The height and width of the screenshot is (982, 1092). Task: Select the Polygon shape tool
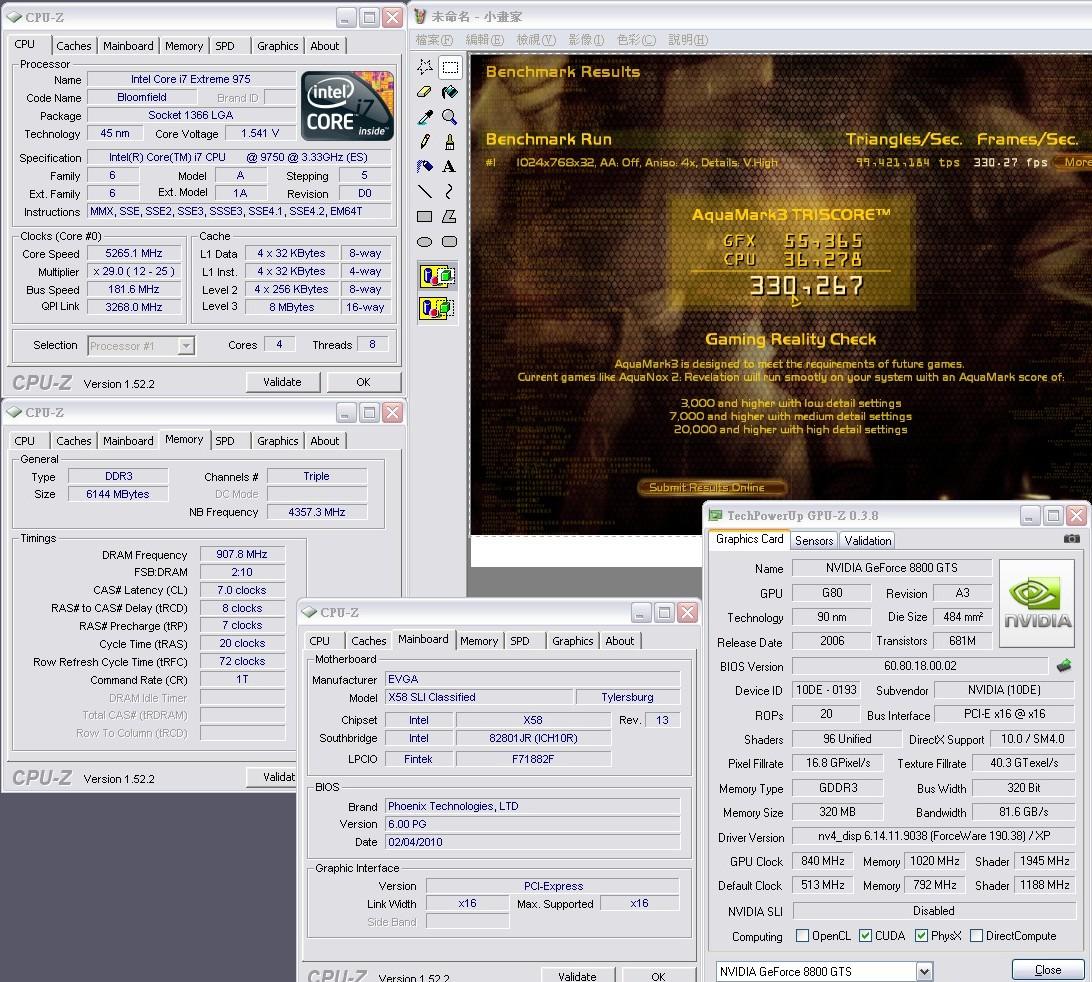pos(450,217)
